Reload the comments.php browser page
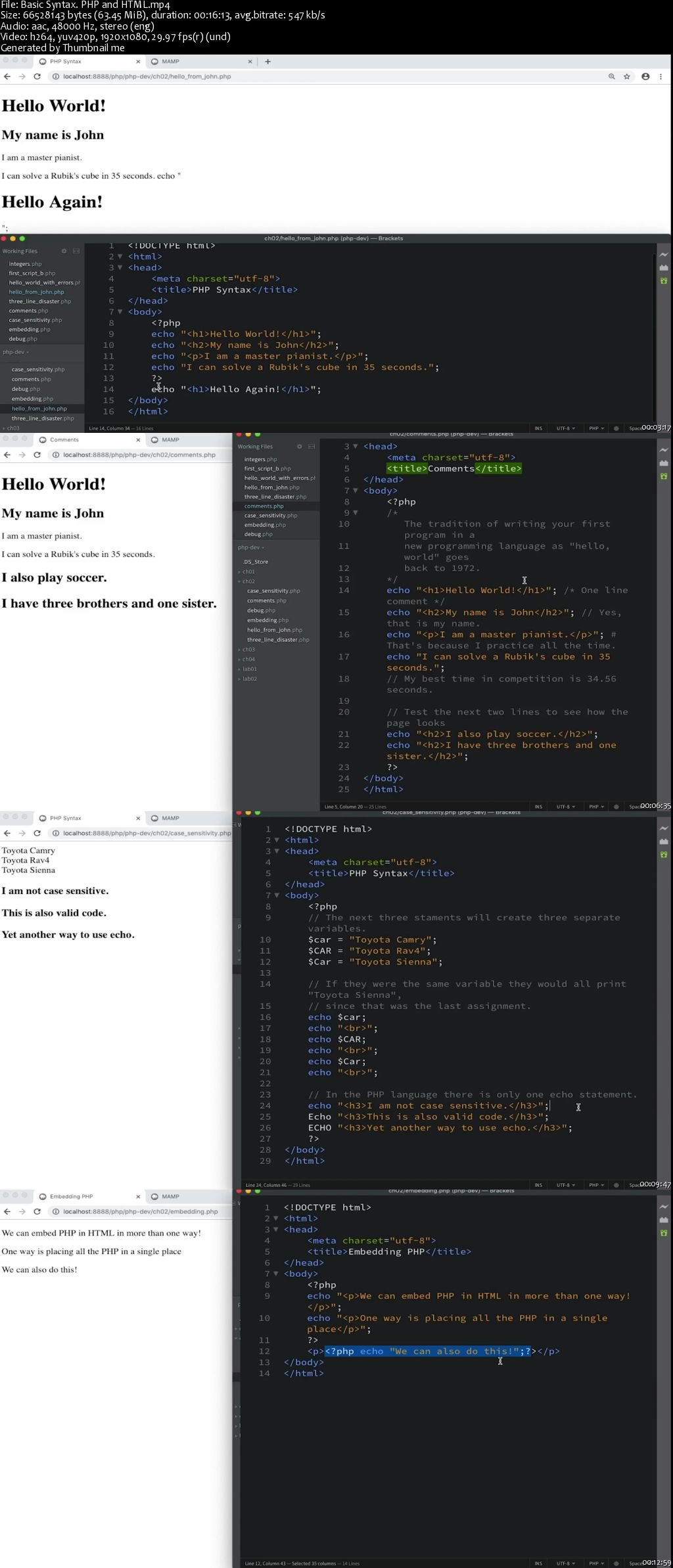The height and width of the screenshot is (1568, 673). [37, 455]
